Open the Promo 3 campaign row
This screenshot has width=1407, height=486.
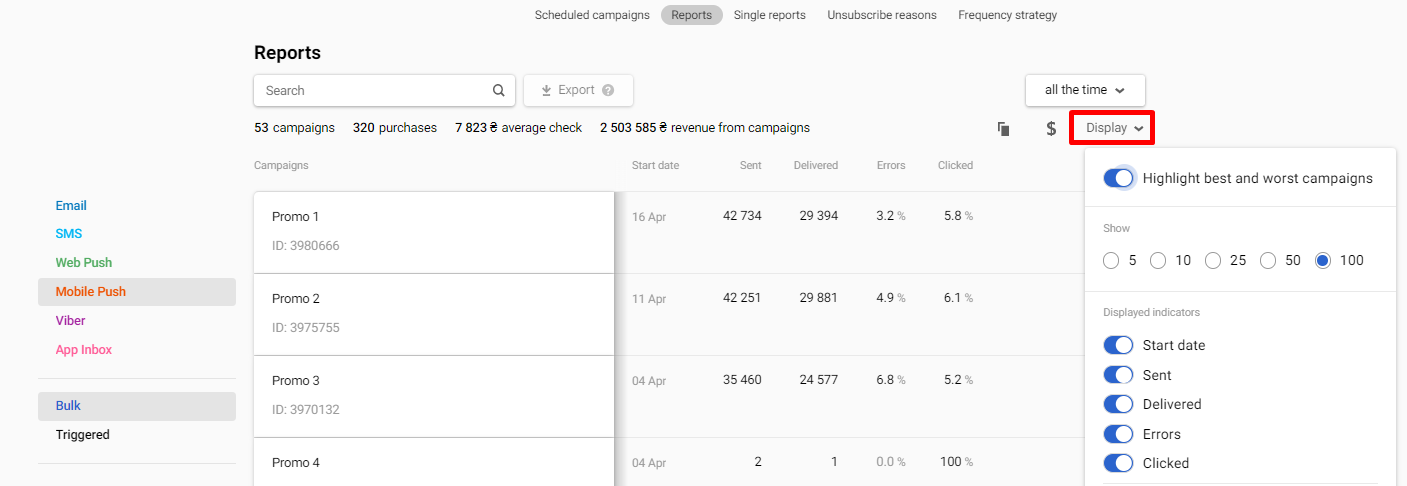tap(434, 396)
